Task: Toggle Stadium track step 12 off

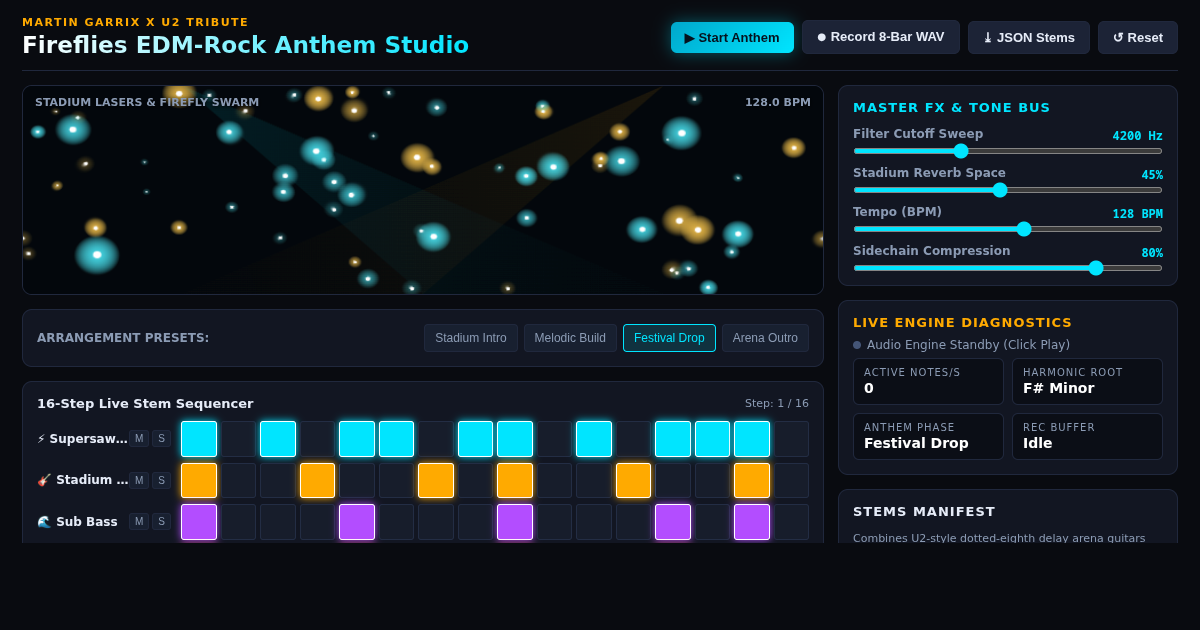Action: click(633, 480)
